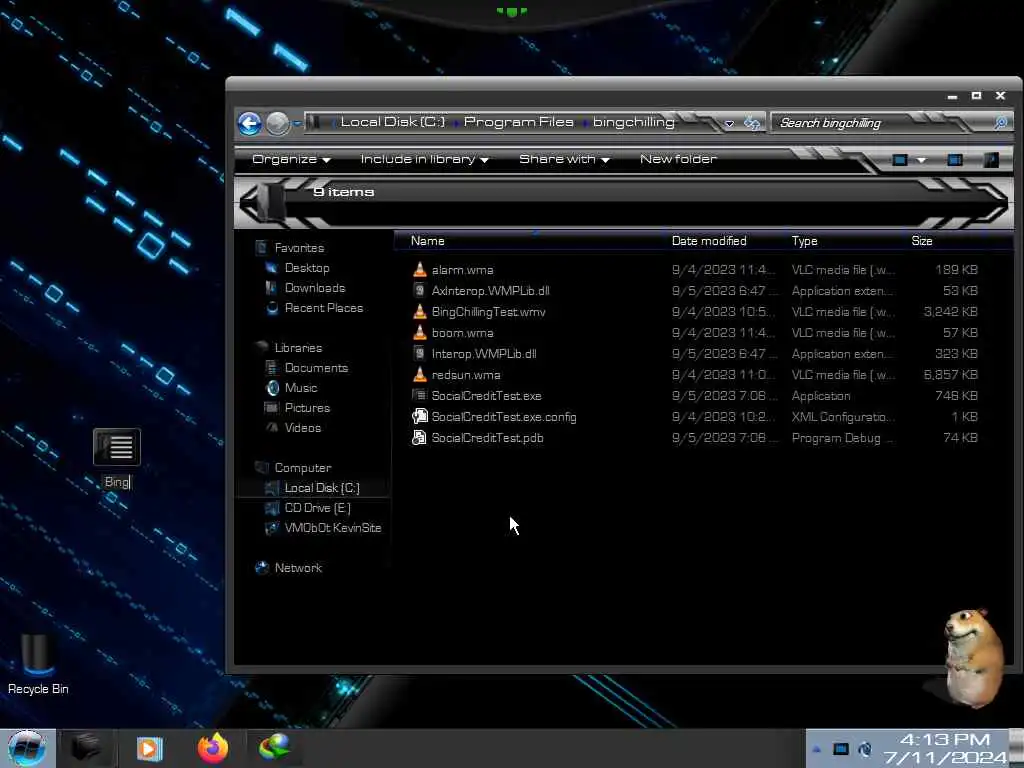Refresh the bingchilling folder view
The height and width of the screenshot is (768, 1024).
752,123
